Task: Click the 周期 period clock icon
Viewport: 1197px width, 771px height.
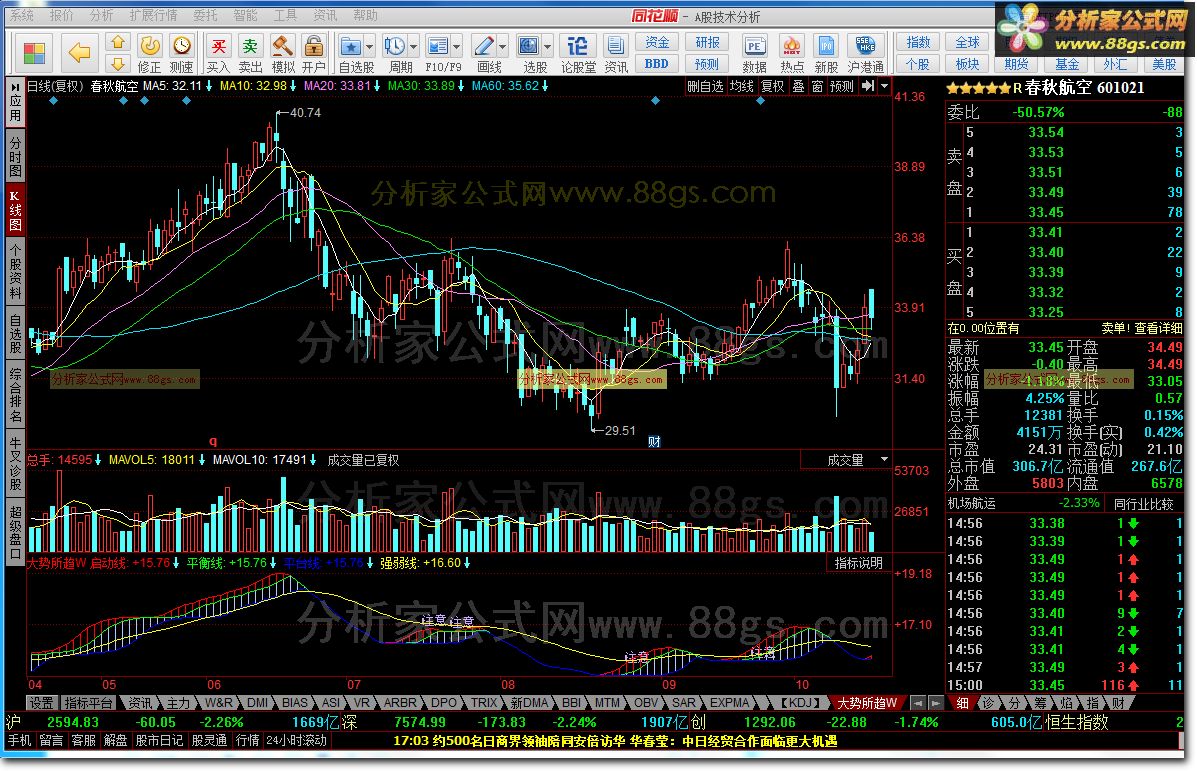Action: click(395, 47)
